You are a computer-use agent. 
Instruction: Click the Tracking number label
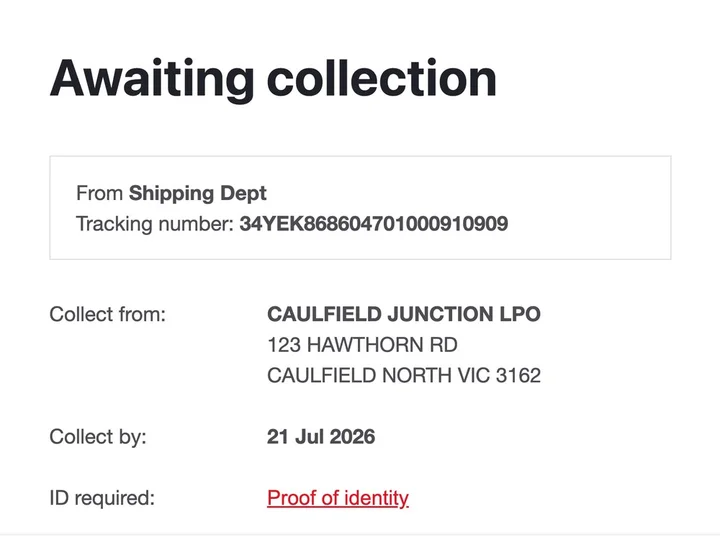point(155,224)
